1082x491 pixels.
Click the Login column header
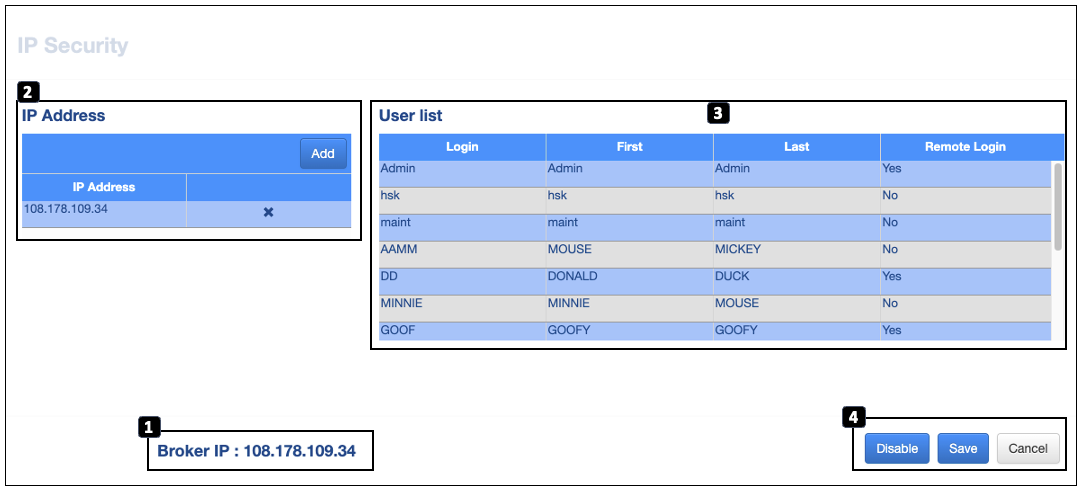[462, 147]
